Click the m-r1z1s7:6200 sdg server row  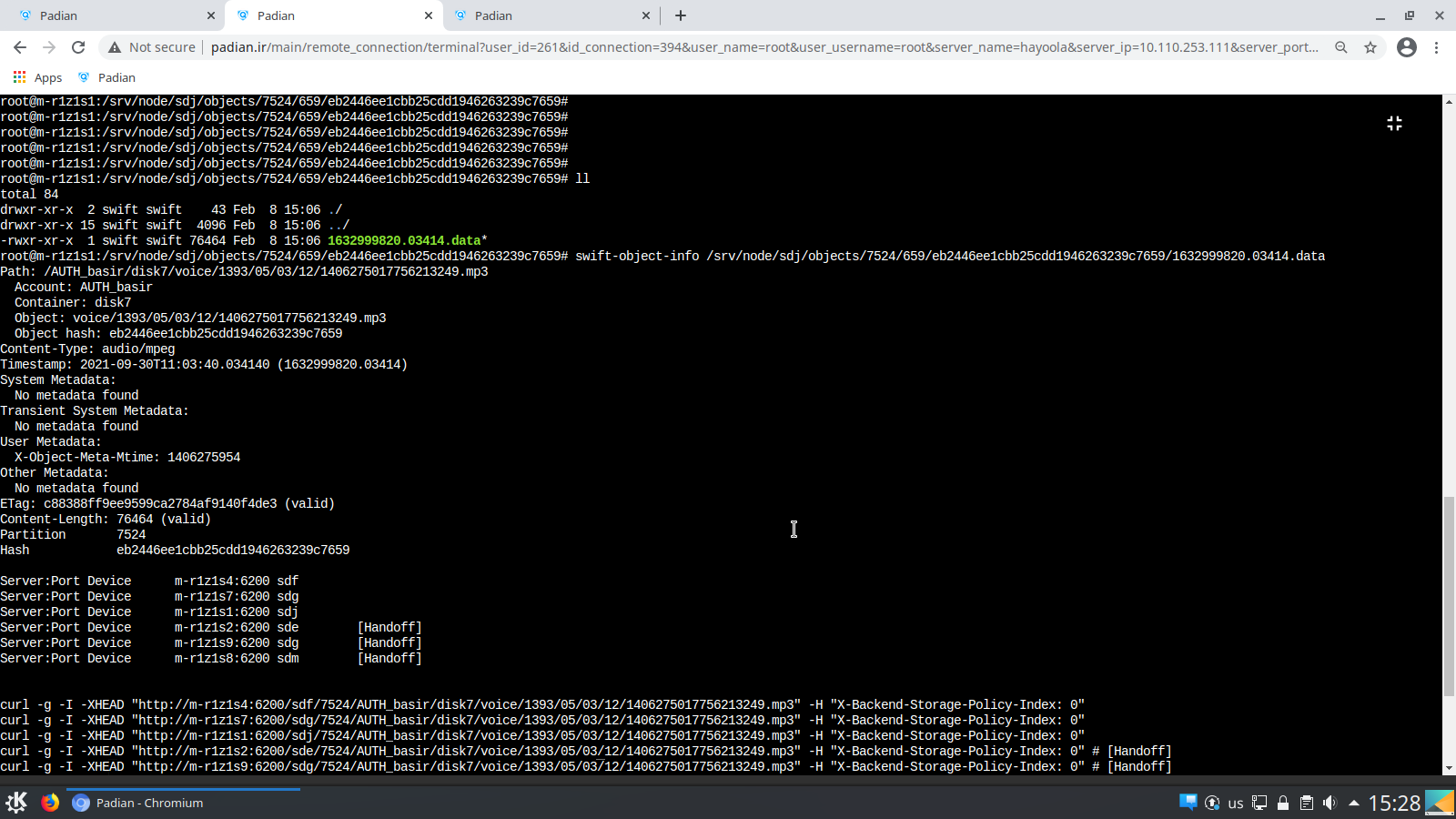[149, 597]
